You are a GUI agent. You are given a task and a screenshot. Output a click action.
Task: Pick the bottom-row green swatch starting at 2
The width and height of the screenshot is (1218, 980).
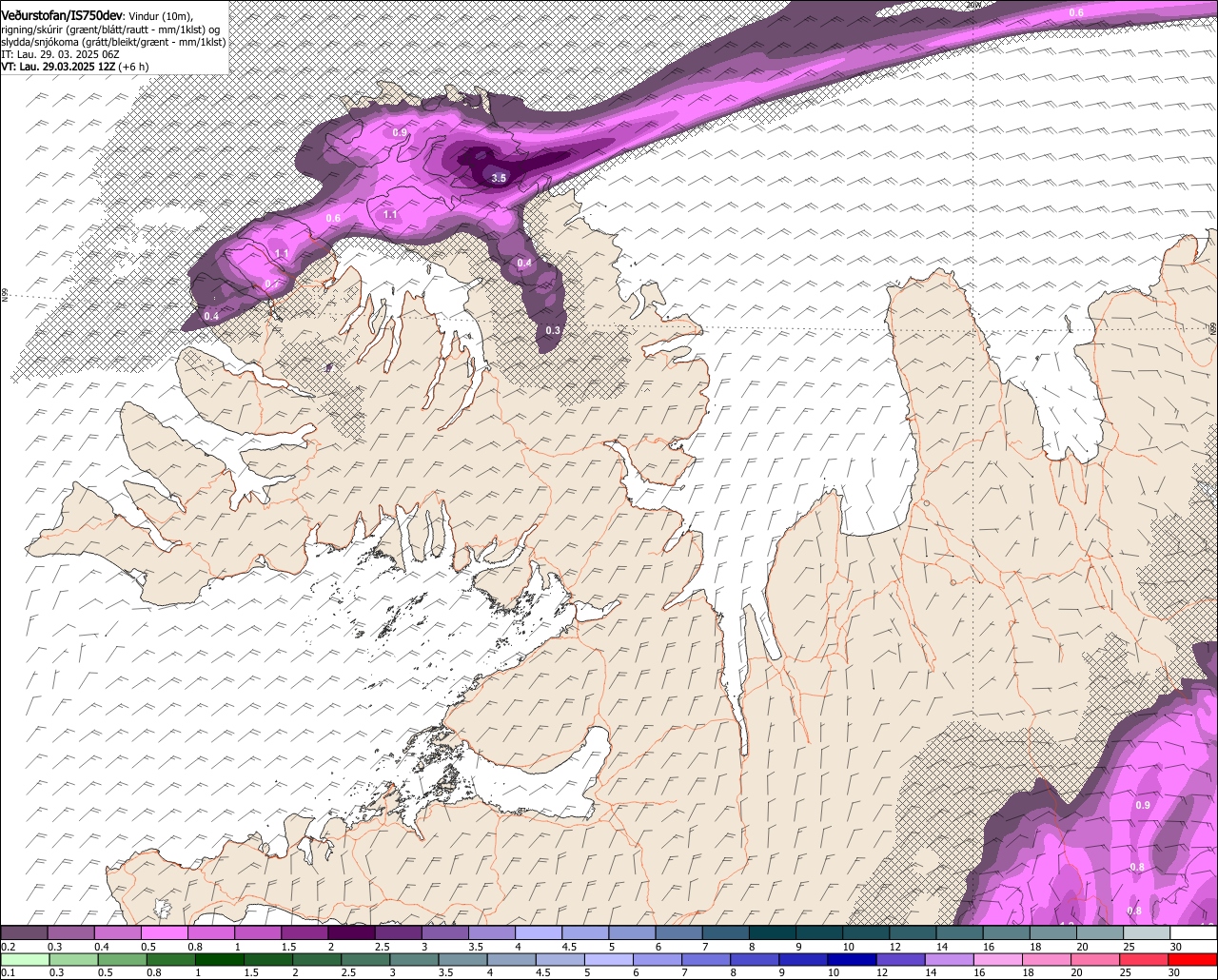[x=317, y=960]
